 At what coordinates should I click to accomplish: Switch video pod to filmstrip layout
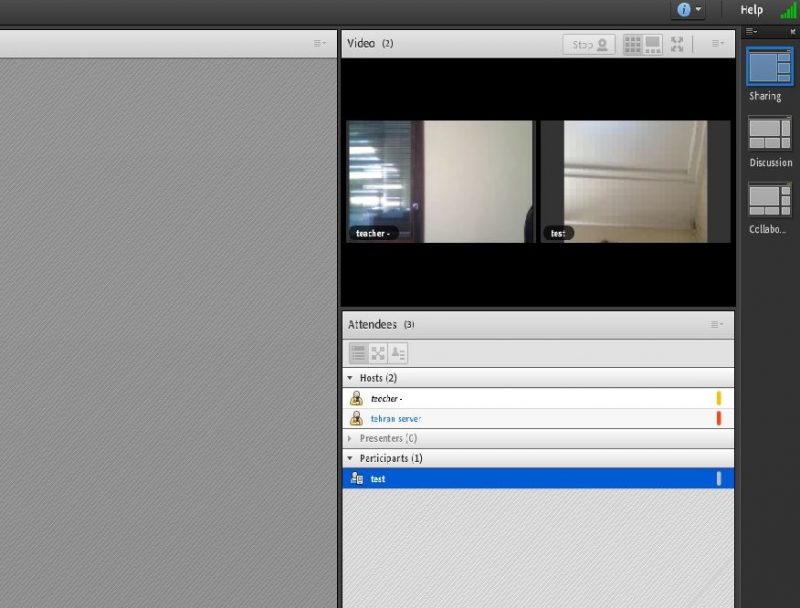tap(653, 44)
